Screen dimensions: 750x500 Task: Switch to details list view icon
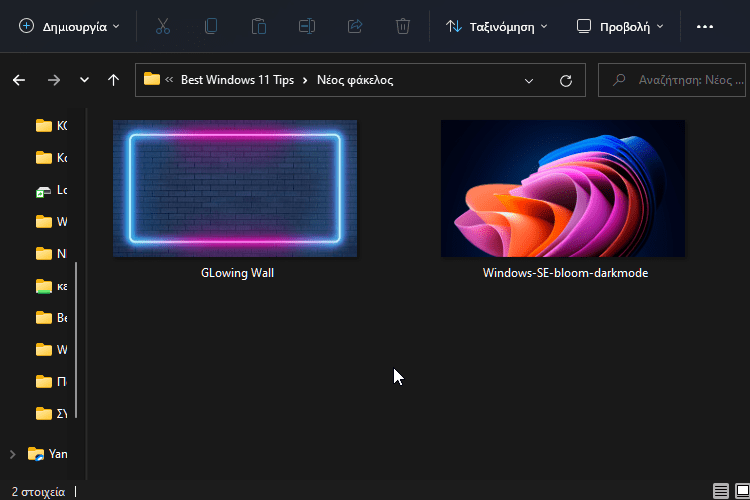[721, 491]
